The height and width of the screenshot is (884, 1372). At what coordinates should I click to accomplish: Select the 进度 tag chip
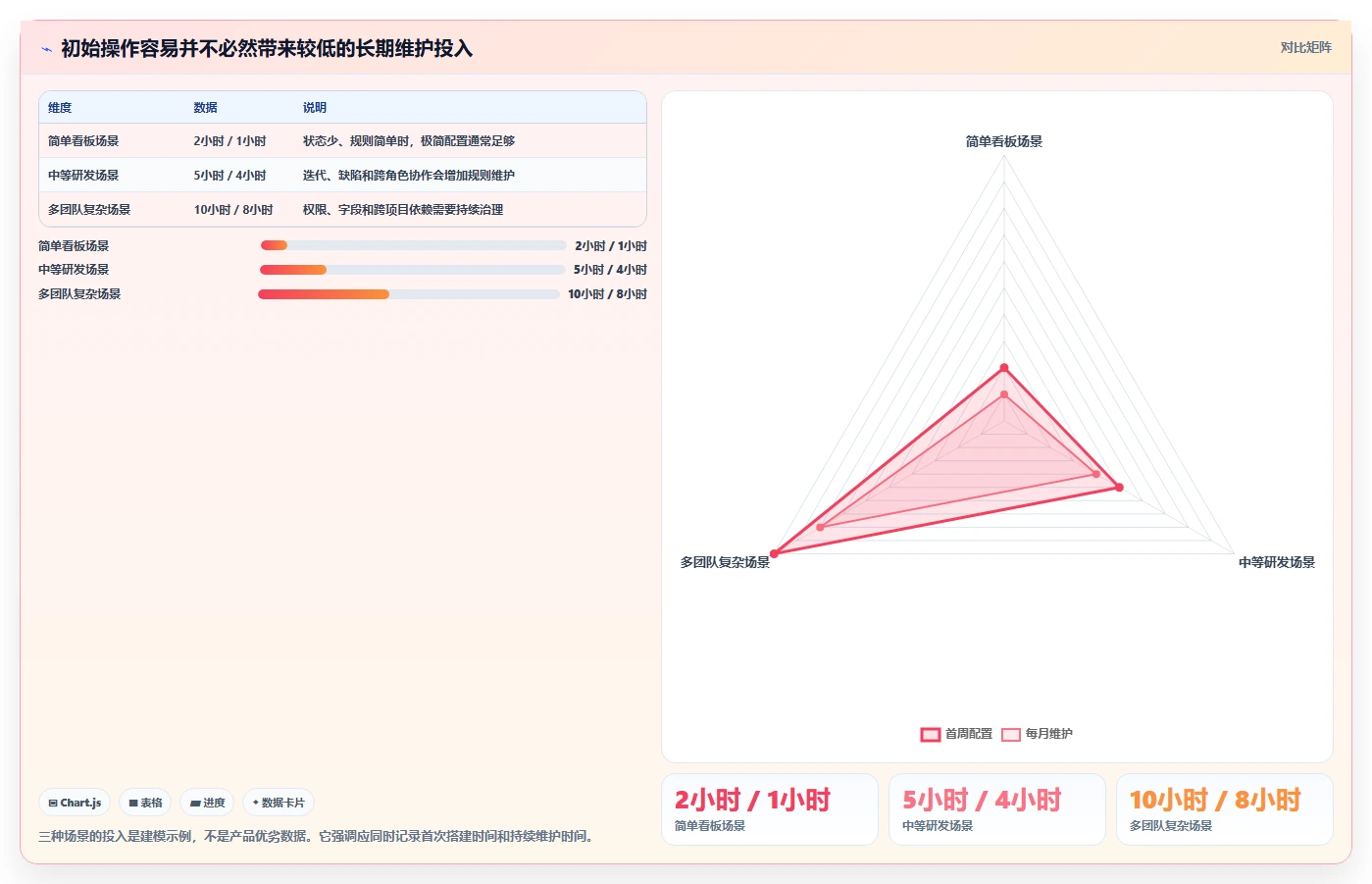pyautogui.click(x=207, y=803)
